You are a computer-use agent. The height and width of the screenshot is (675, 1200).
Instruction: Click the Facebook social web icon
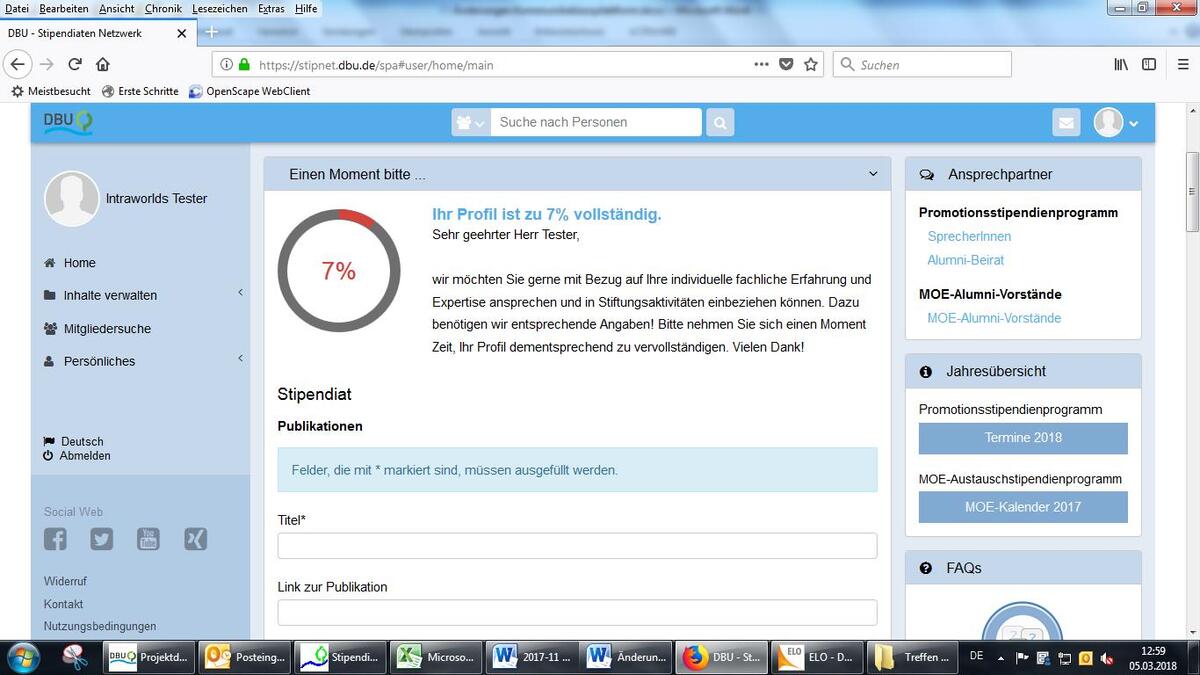(55, 539)
